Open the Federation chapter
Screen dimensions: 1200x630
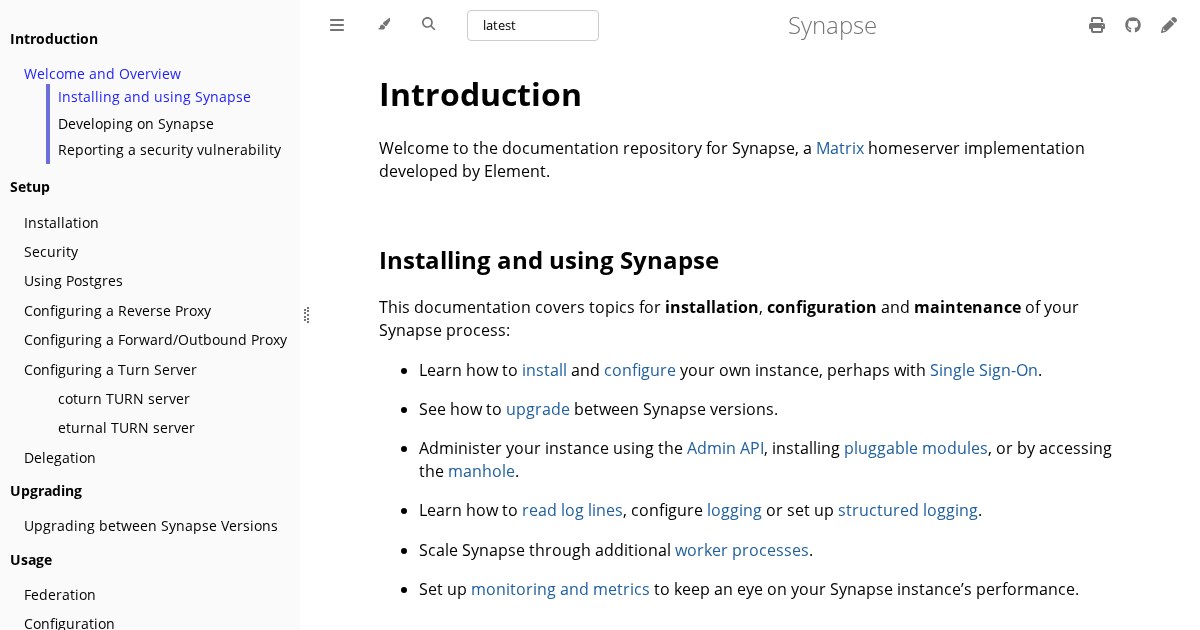pos(60,595)
